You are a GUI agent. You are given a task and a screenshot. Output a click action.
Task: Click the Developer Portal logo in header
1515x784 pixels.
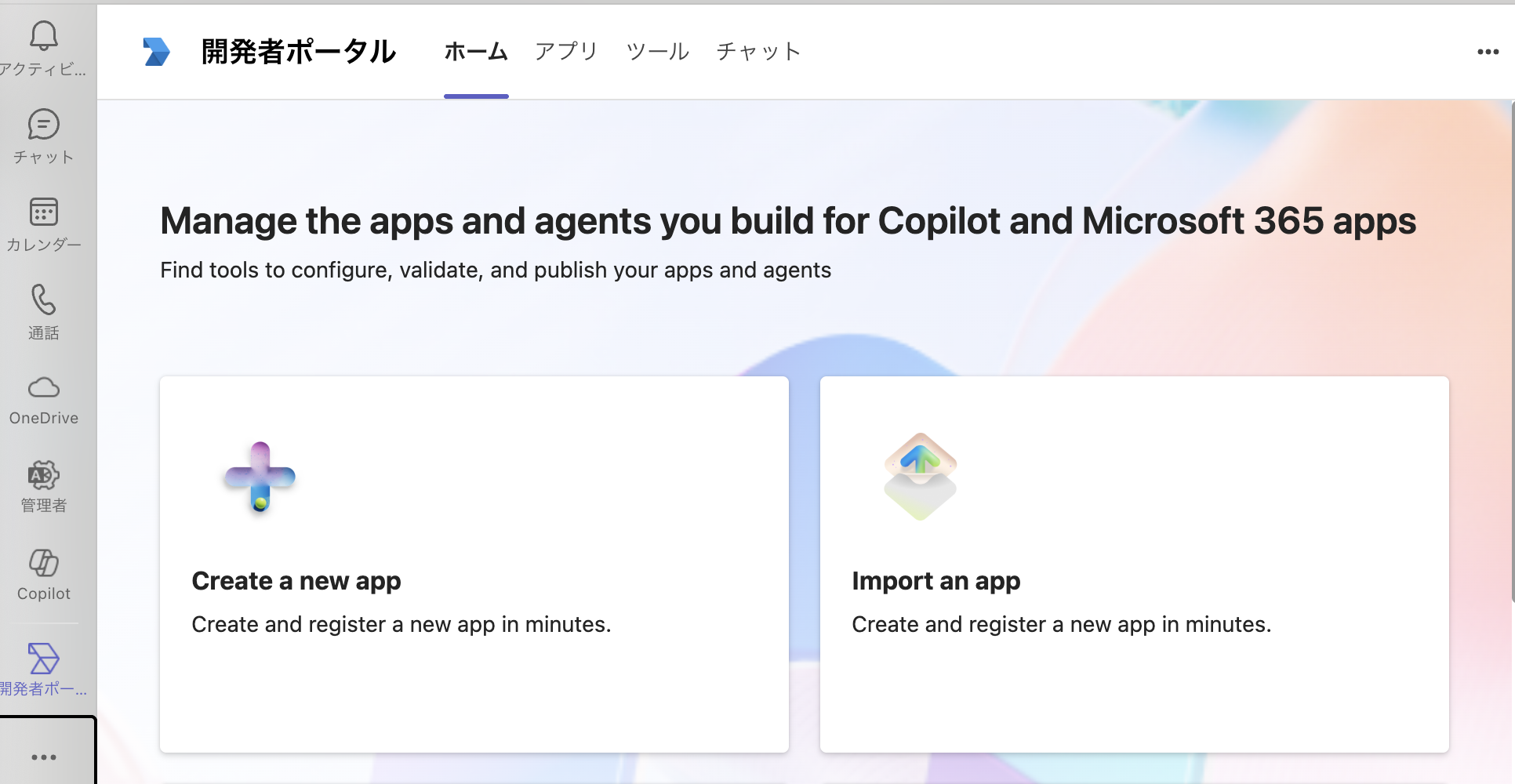point(157,52)
